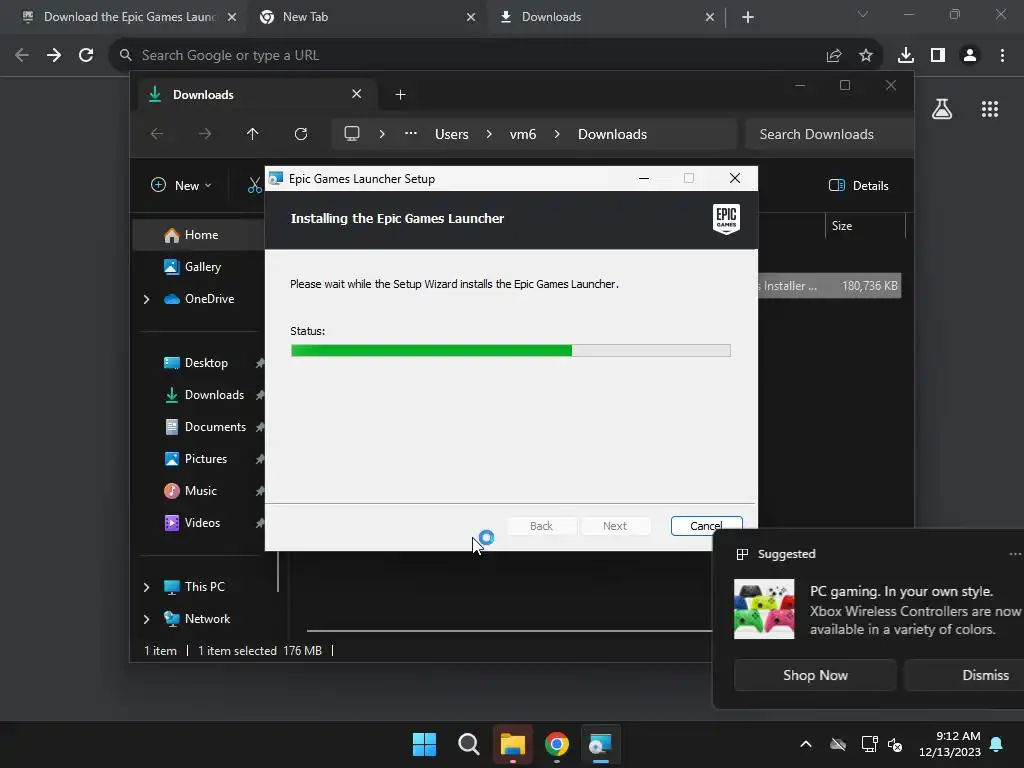Click the computer icon in Explorer's address bar
The width and height of the screenshot is (1024, 768).
[x=352, y=134]
